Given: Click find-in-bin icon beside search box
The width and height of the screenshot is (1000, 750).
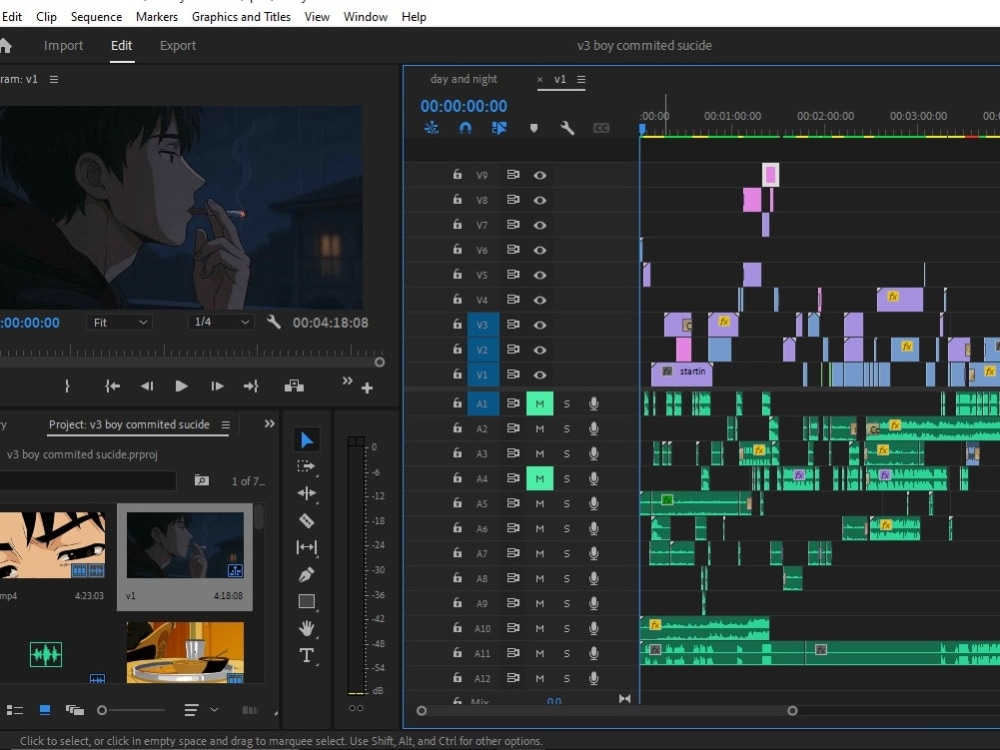Looking at the screenshot, I should 202,480.
